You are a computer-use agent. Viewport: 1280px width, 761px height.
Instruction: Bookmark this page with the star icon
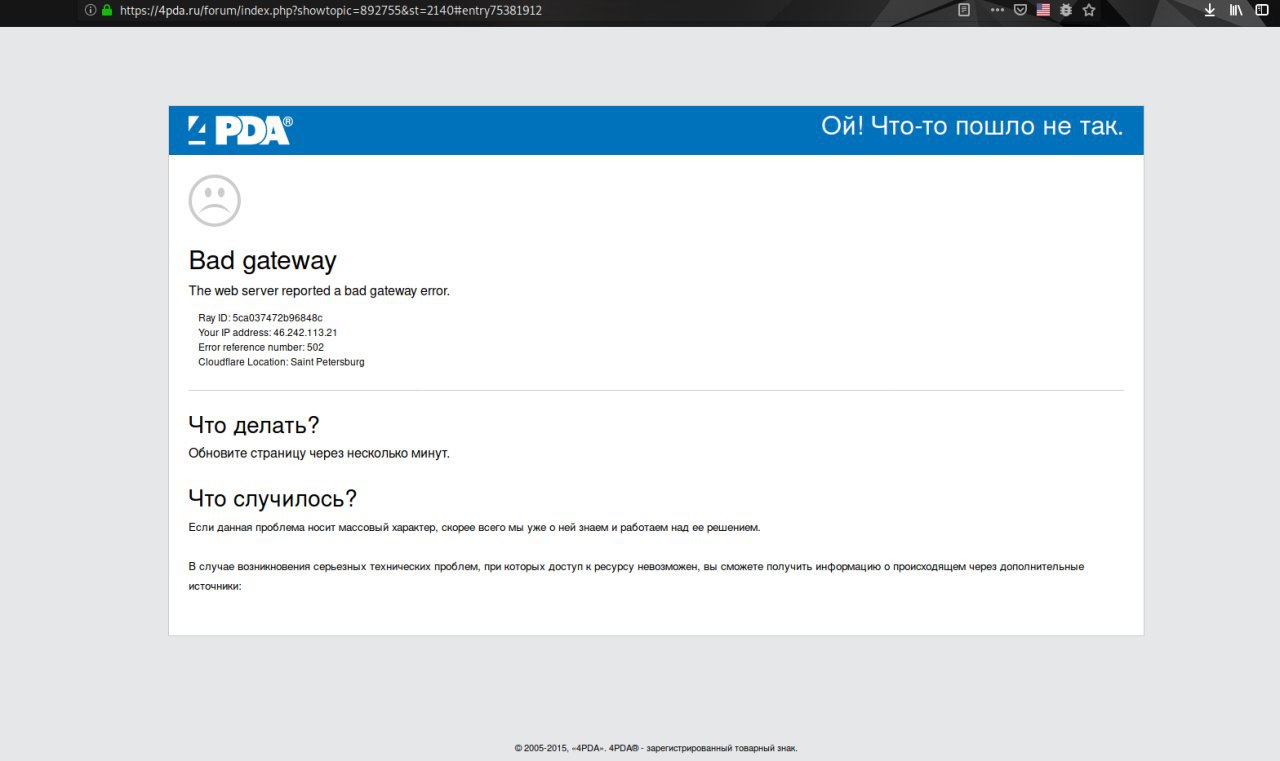[x=1089, y=10]
